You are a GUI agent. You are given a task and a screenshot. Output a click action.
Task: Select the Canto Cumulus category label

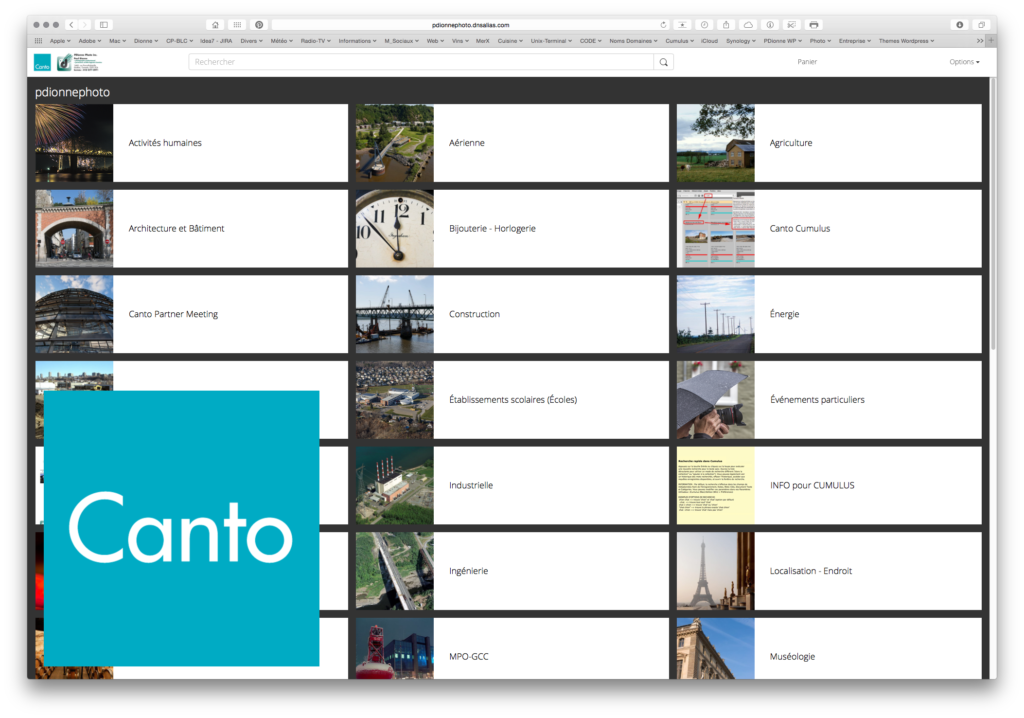(x=799, y=229)
